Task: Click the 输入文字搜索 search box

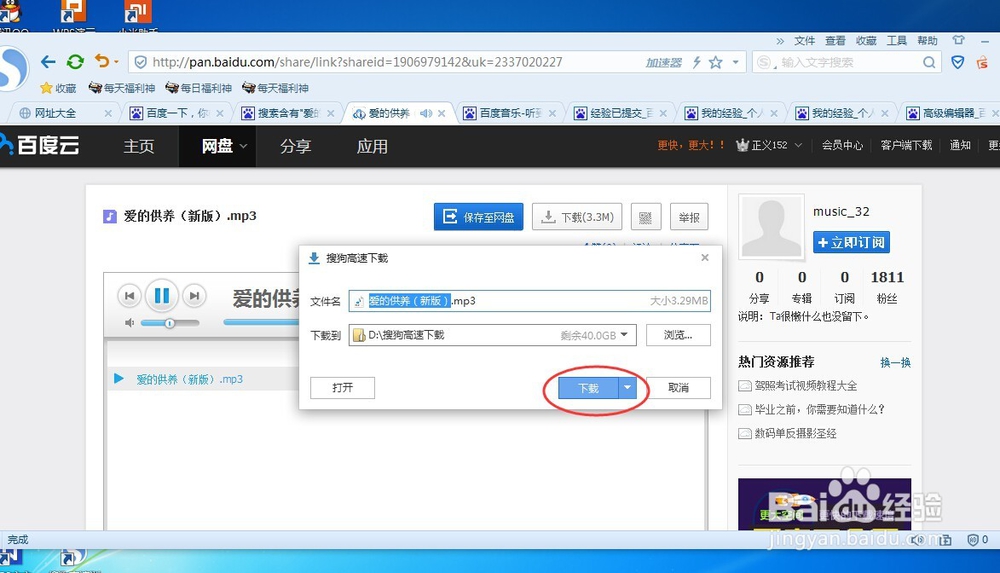Action: coord(845,62)
